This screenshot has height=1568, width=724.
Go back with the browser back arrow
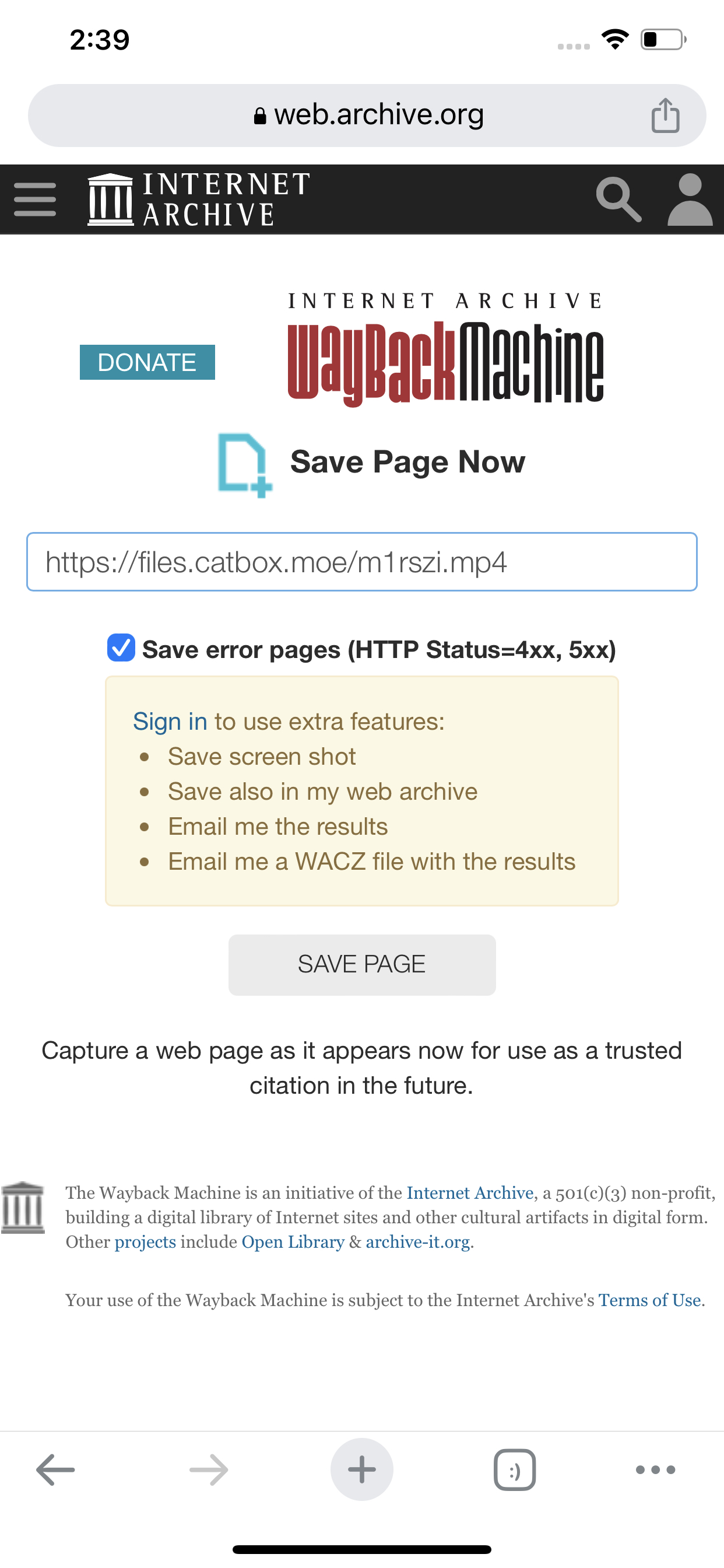[55, 1469]
